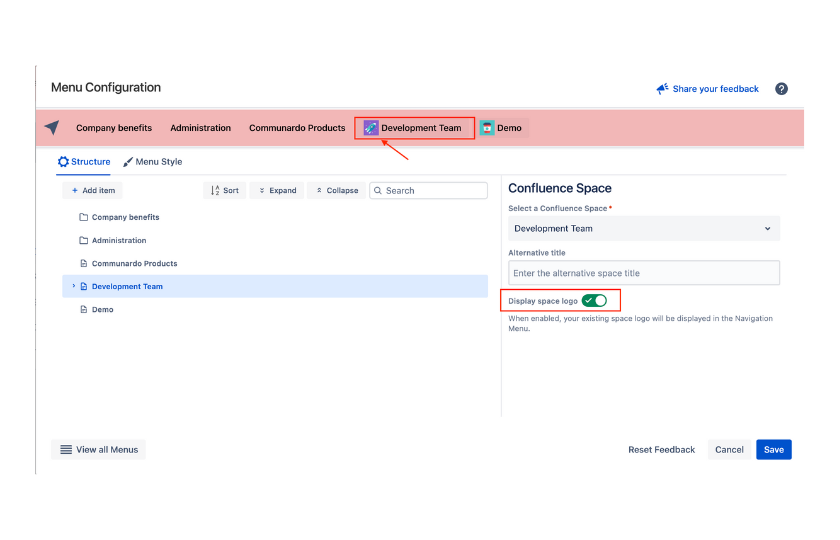840x540 pixels.
Task: Select Demo in the structure tree
Action: pos(102,310)
